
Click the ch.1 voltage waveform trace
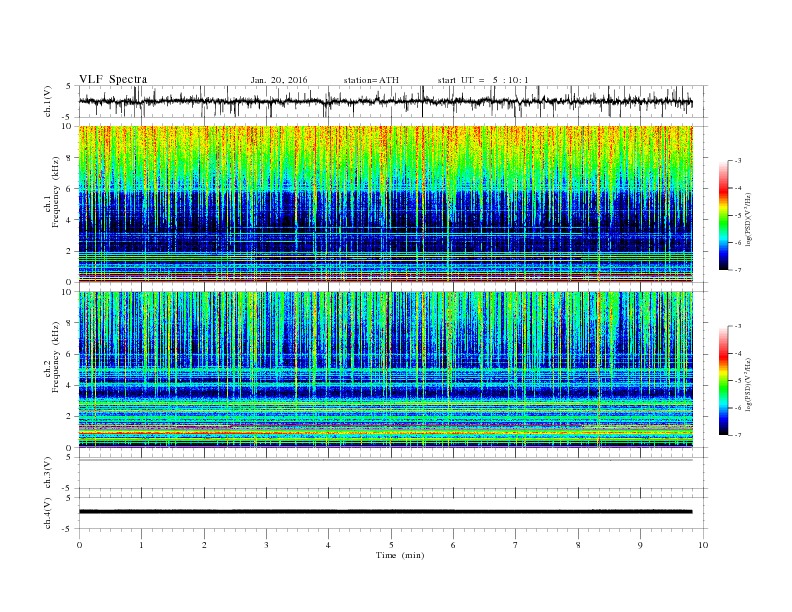tap(385, 101)
